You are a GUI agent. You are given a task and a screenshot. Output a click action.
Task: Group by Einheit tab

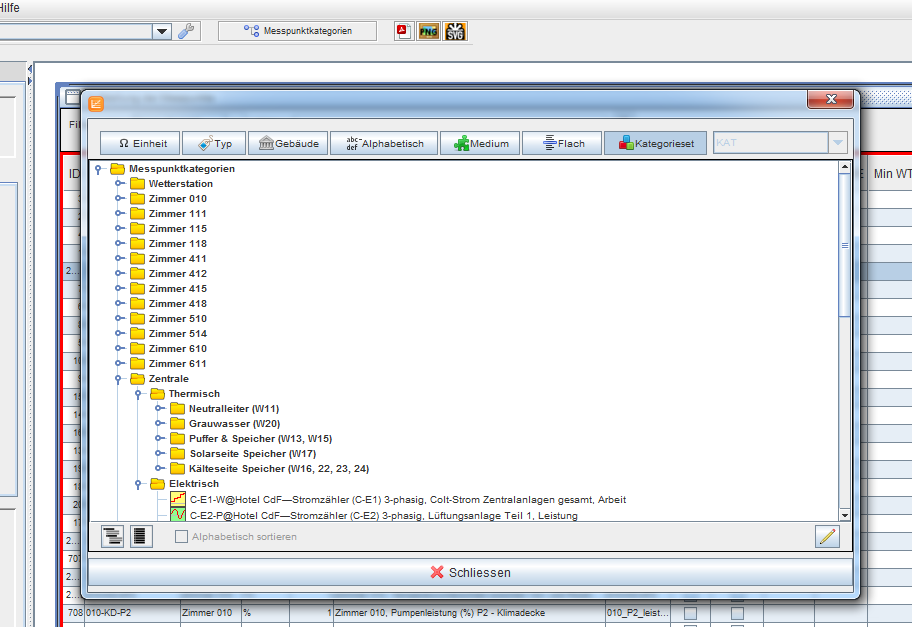pyautogui.click(x=140, y=143)
